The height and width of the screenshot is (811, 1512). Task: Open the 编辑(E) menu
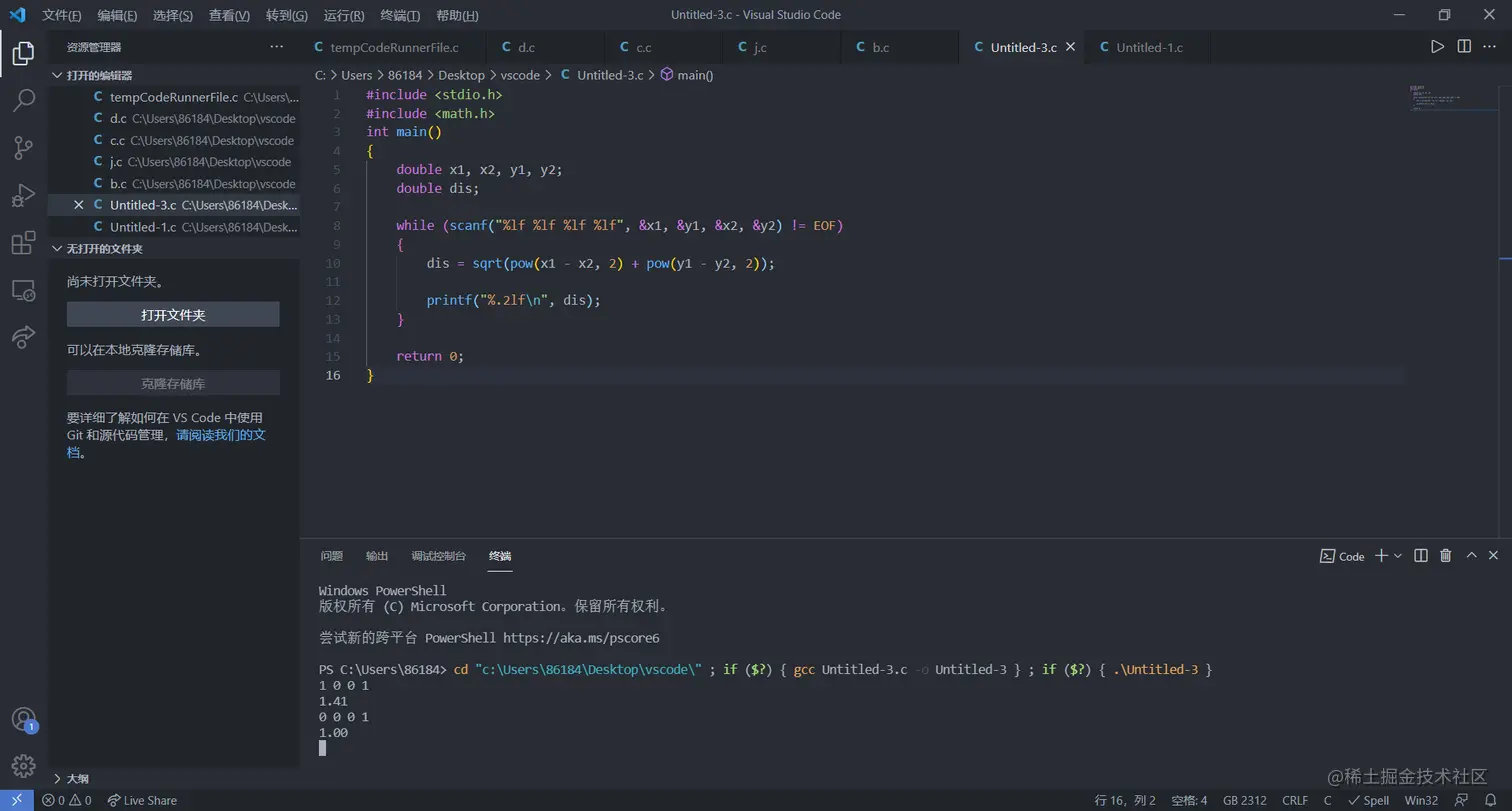pyautogui.click(x=118, y=15)
